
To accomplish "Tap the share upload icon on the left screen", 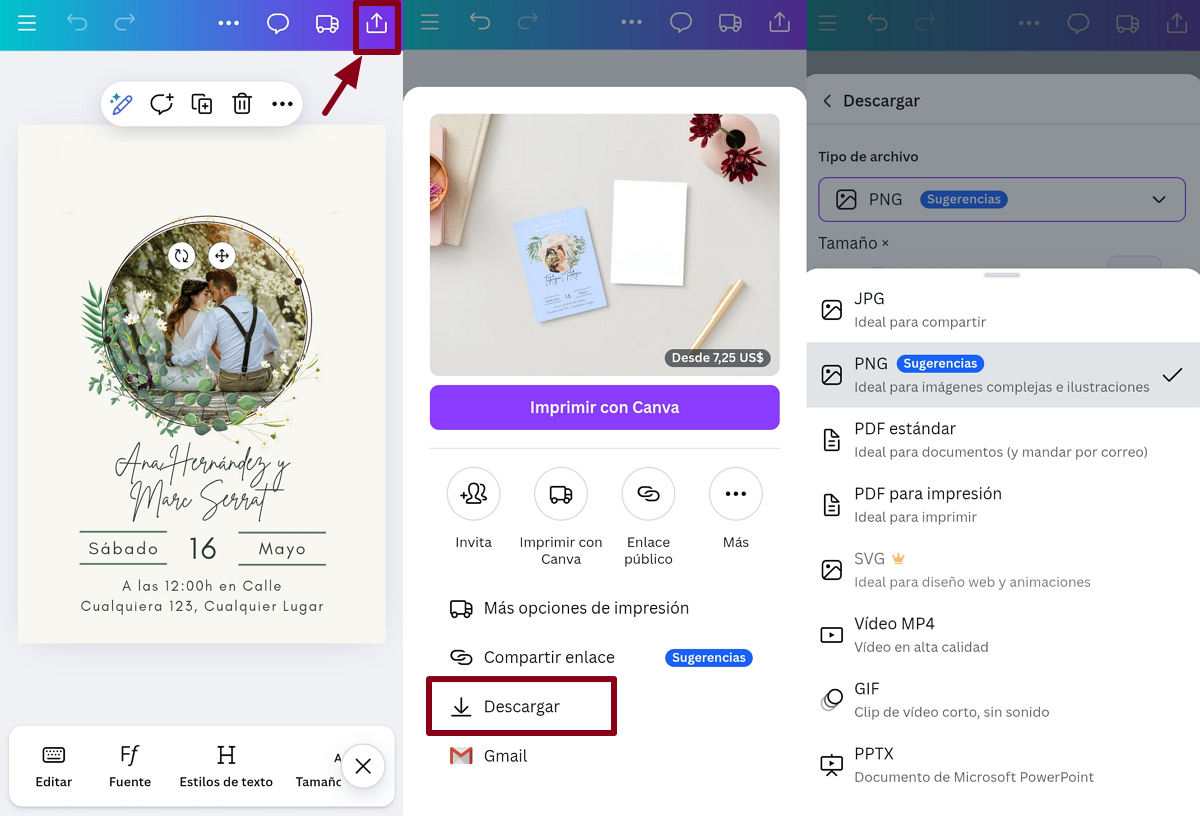I will (376, 23).
